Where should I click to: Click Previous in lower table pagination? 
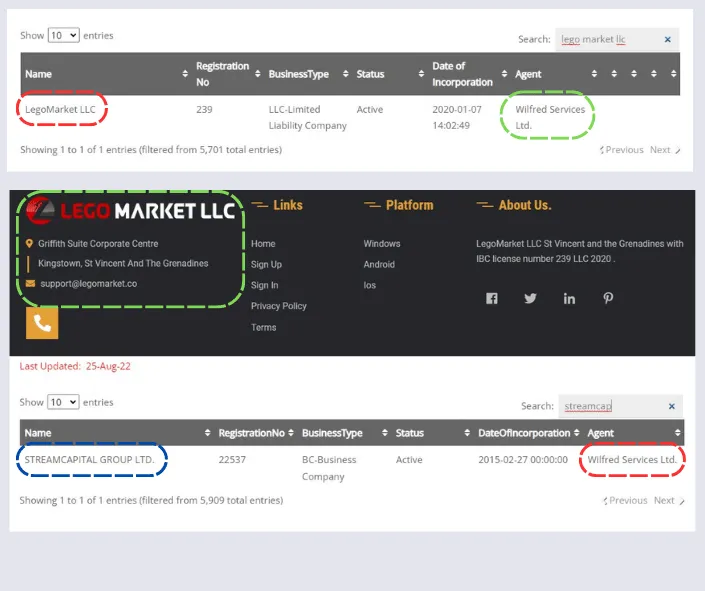coord(625,501)
